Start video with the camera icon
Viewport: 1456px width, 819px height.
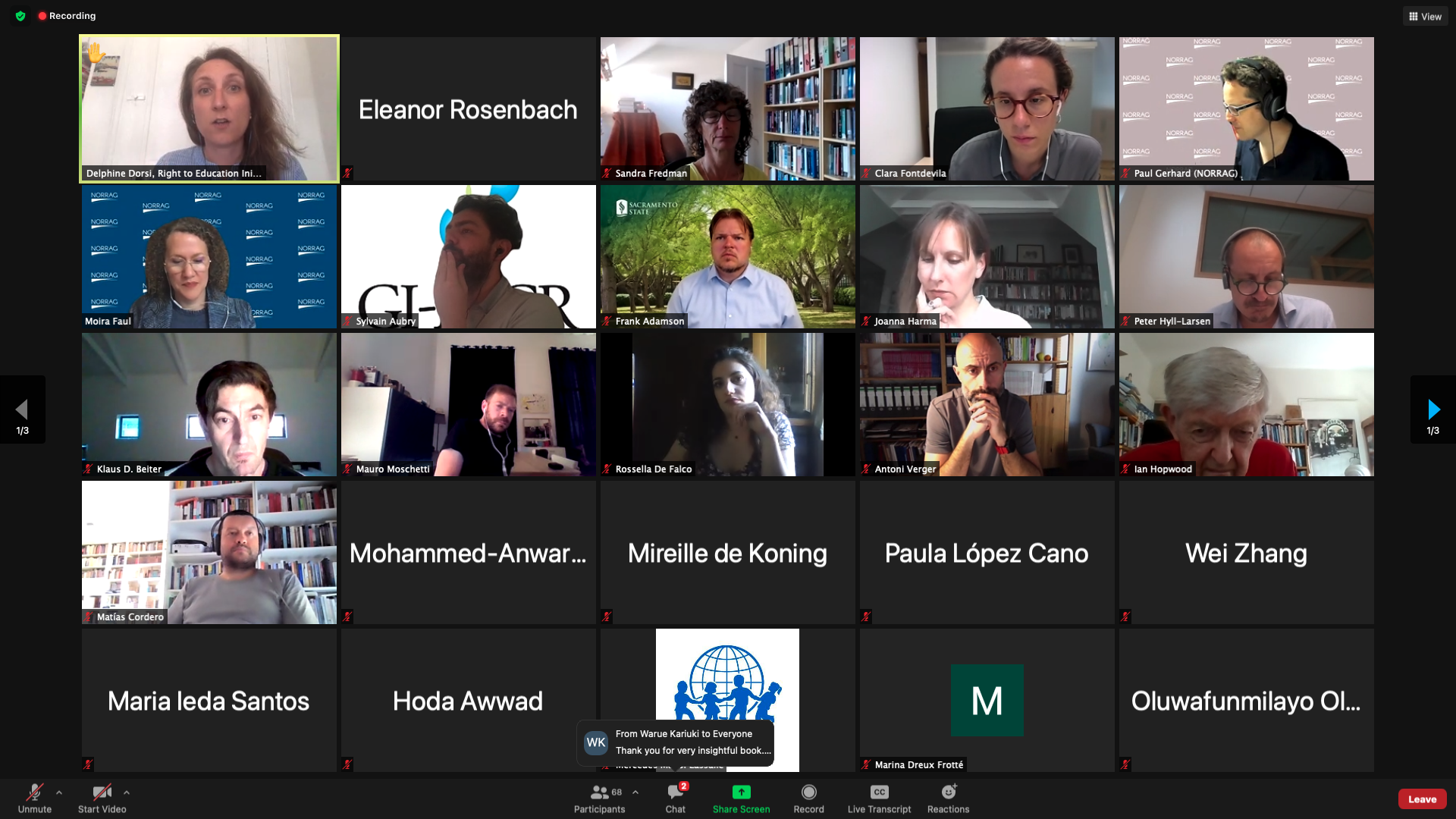tap(102, 799)
